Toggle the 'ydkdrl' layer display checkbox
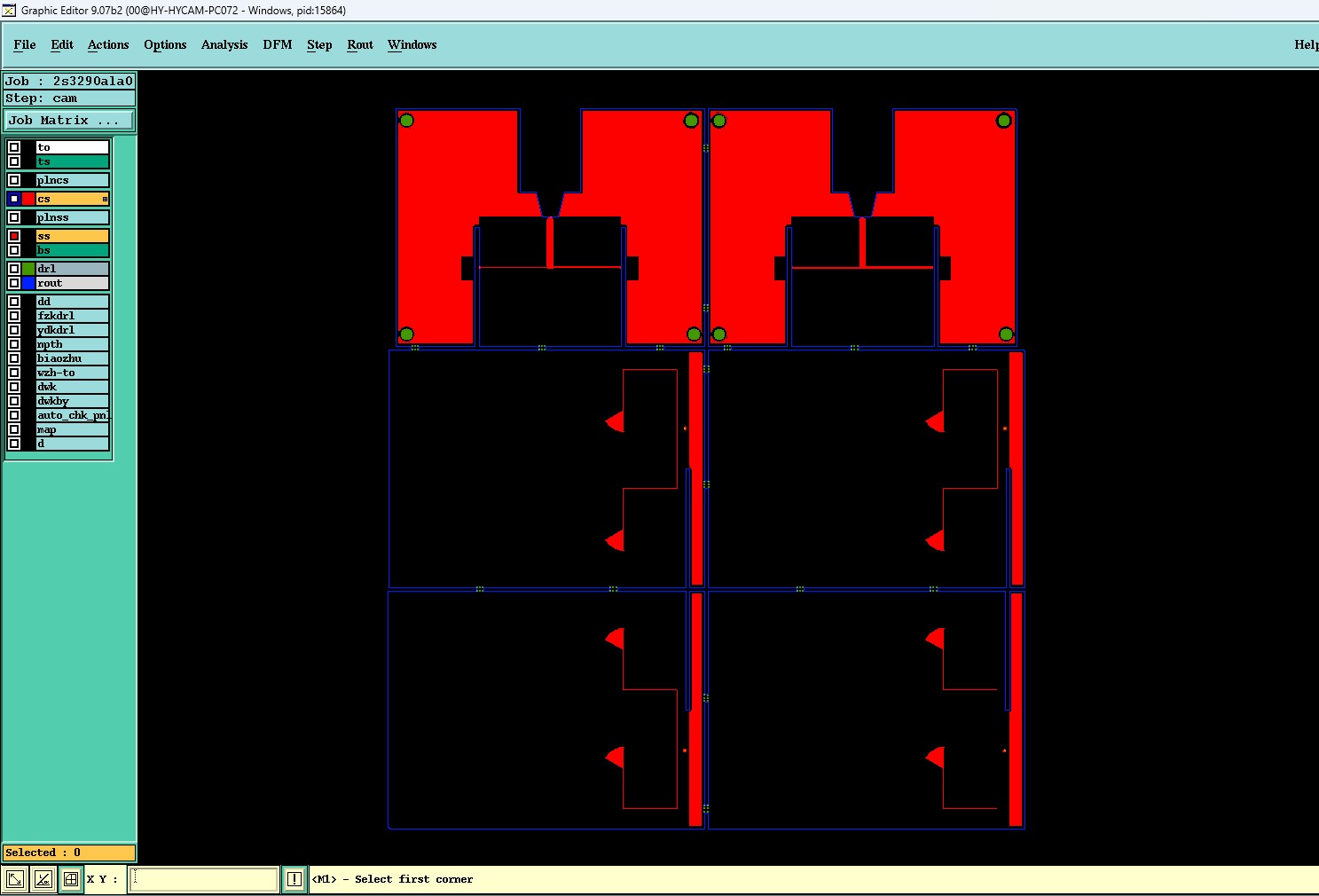Image resolution: width=1319 pixels, height=896 pixels. click(x=14, y=330)
